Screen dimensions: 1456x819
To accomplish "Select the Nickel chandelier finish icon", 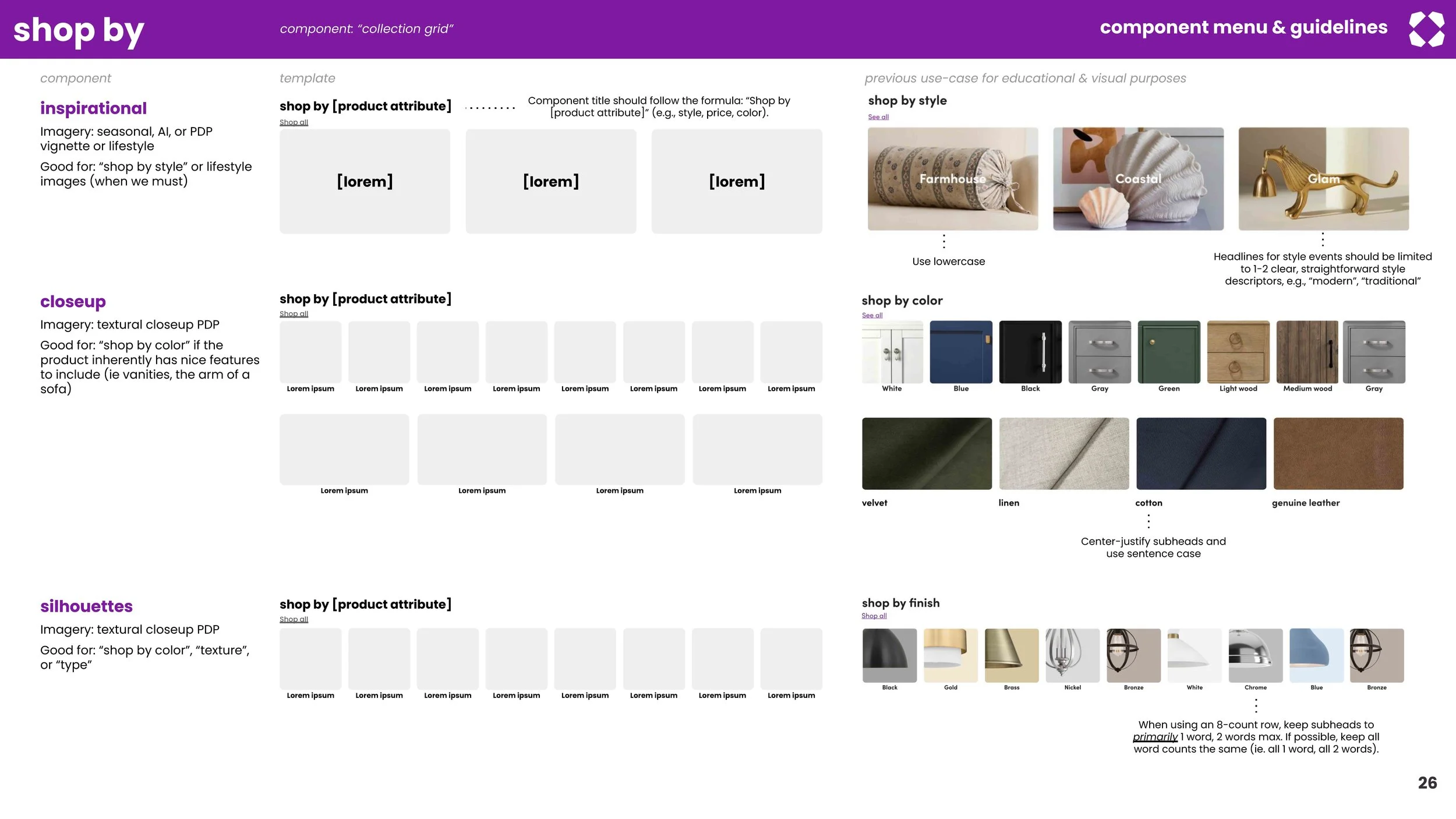I will click(1072, 655).
